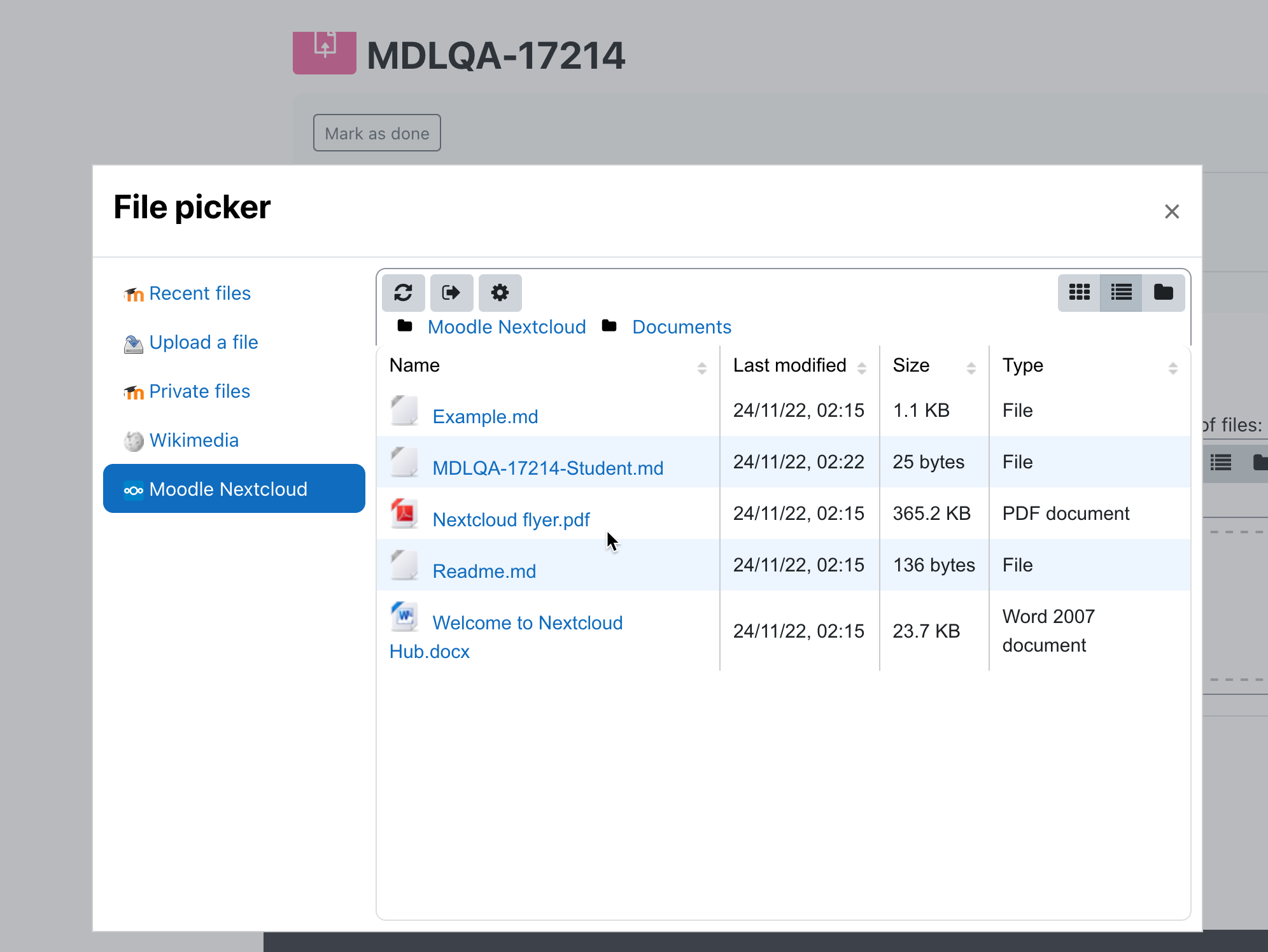Image resolution: width=1268 pixels, height=952 pixels.
Task: Select the MDLQA-17214-Student.md file
Action: [548, 468]
